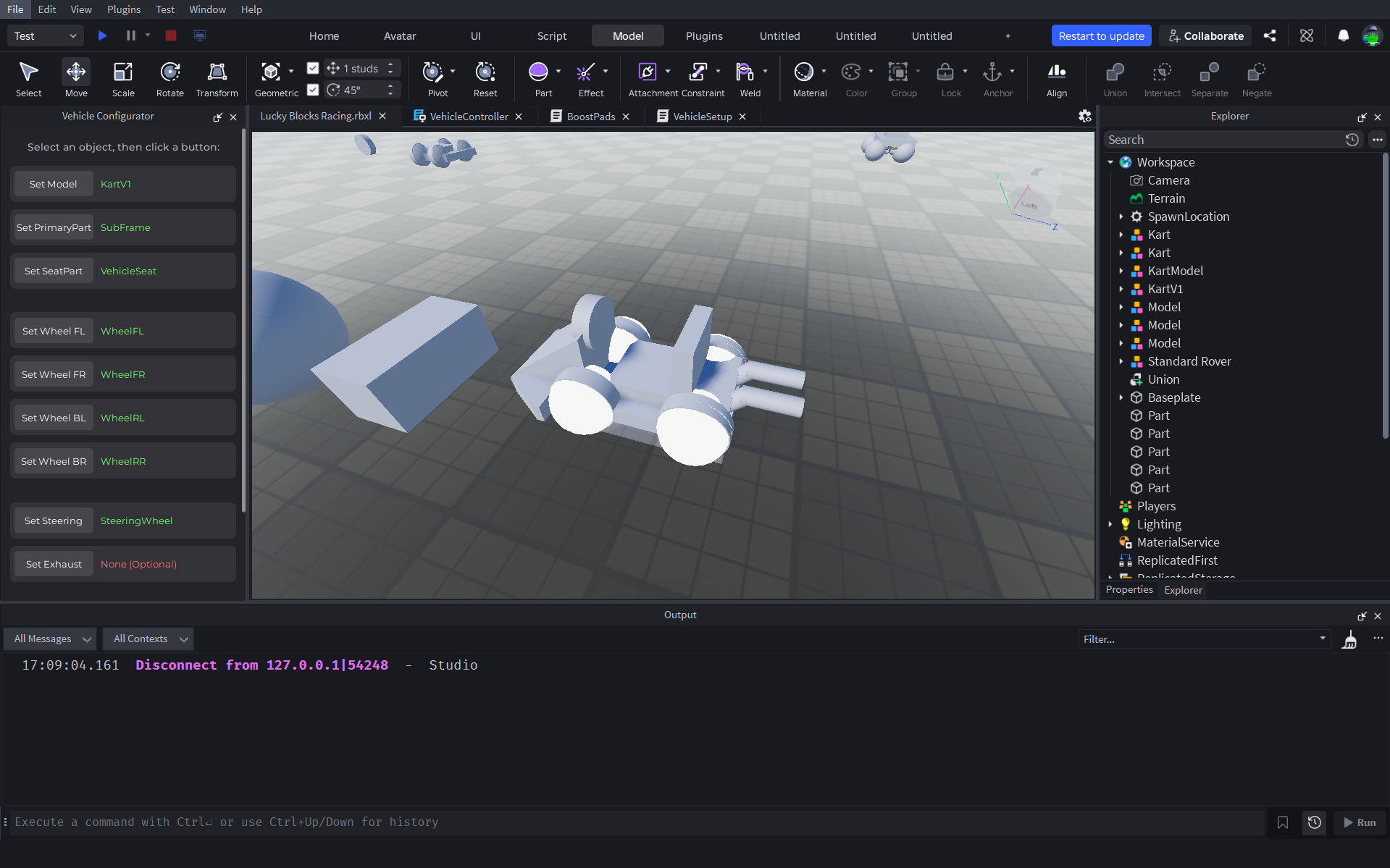Screen dimensions: 1390x868
Task: Expand the KartModel node
Action: pos(1121,271)
